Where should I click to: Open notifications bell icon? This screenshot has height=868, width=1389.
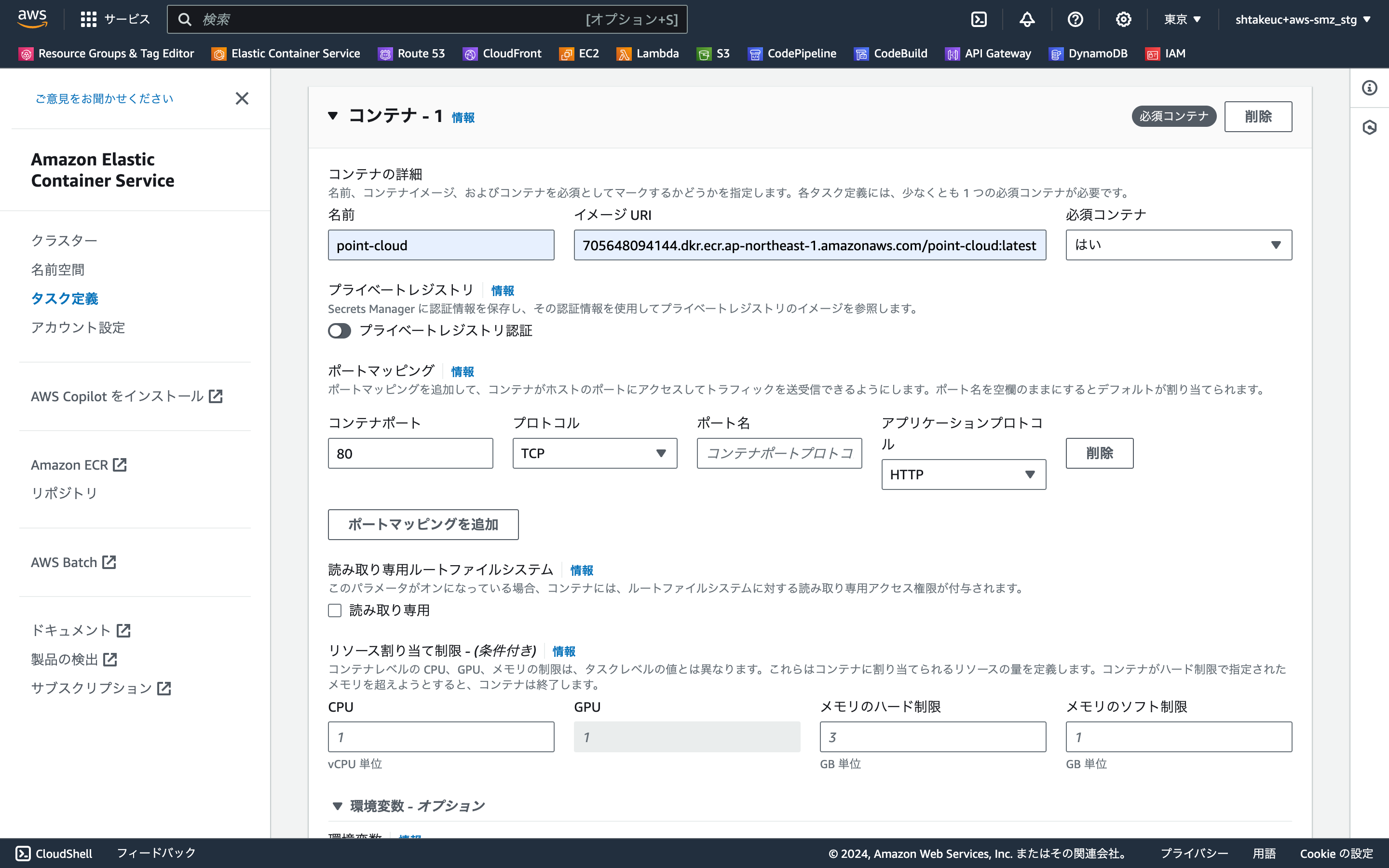click(1027, 19)
